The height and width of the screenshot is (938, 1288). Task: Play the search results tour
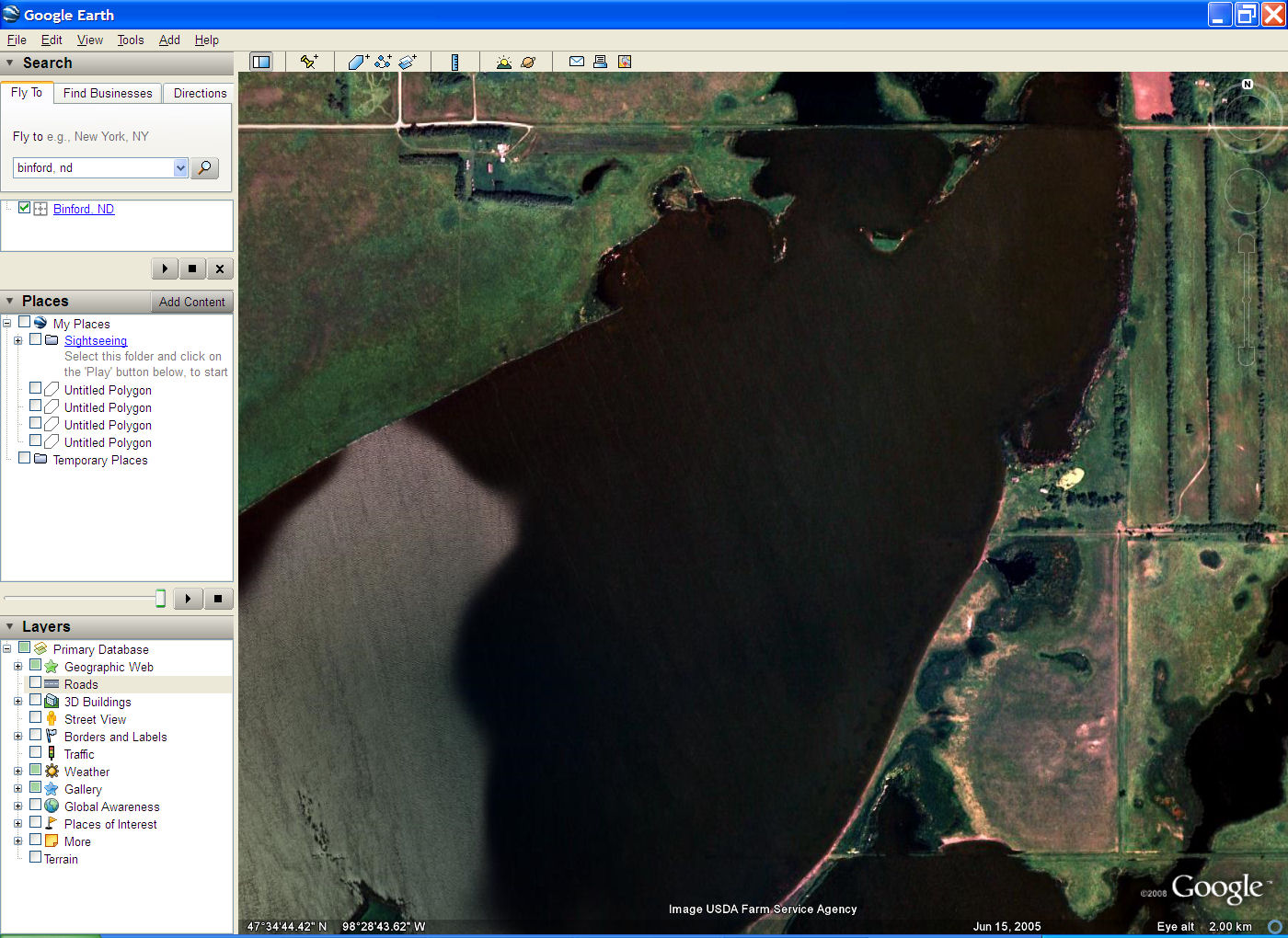coord(165,269)
